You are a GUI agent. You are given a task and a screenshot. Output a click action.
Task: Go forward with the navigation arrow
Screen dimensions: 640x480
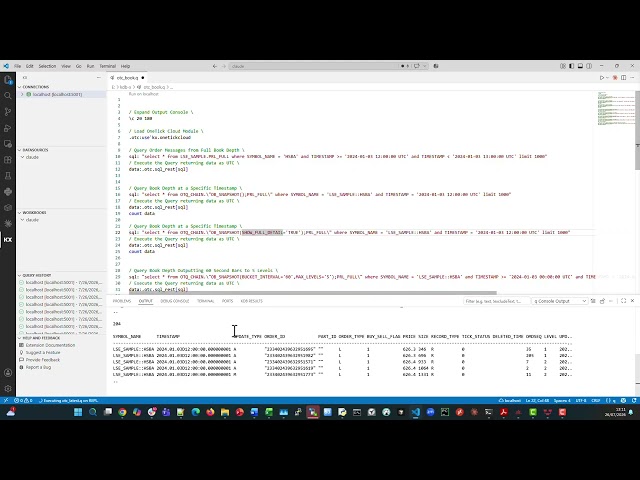(224, 66)
